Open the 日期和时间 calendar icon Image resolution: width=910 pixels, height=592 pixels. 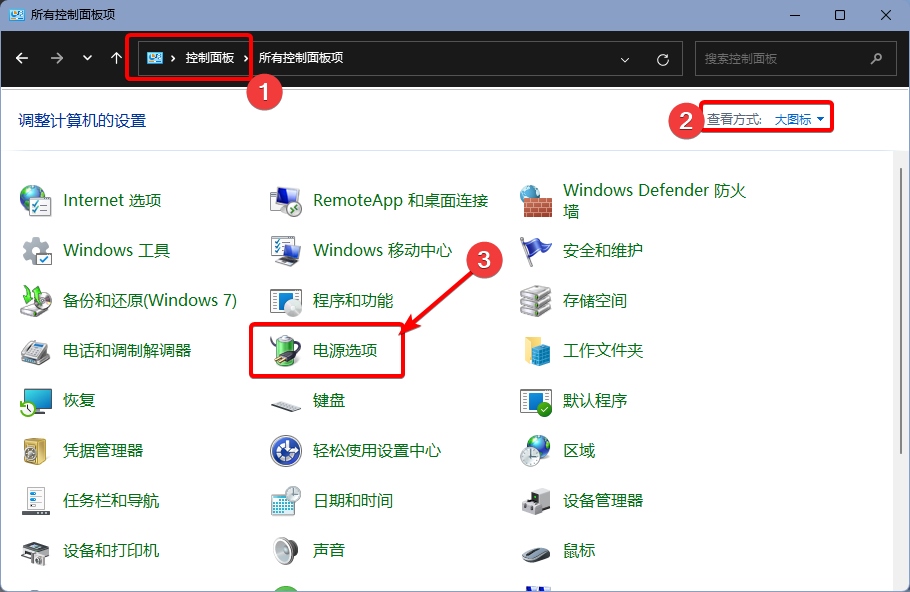pos(286,501)
